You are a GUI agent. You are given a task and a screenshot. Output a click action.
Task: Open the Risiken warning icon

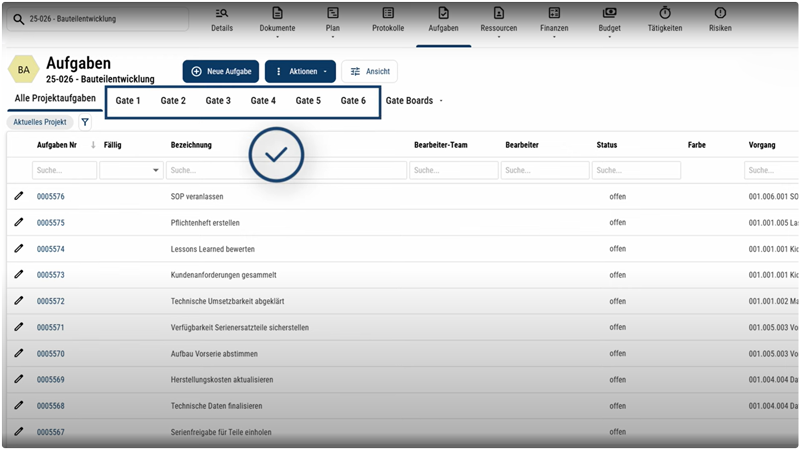coord(720,13)
